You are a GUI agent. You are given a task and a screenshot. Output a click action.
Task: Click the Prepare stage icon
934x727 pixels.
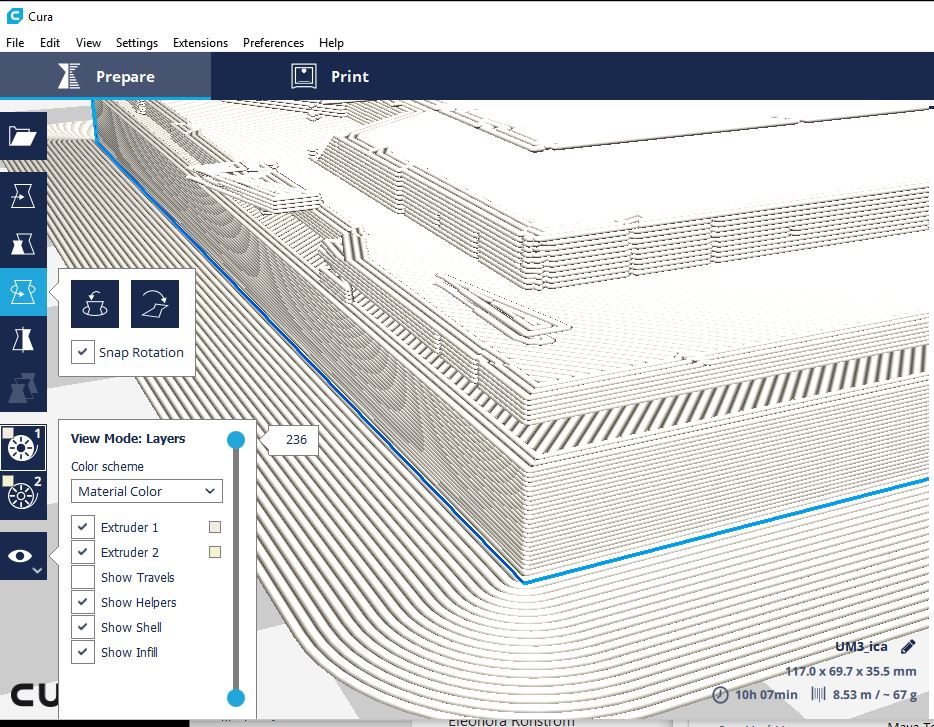click(x=69, y=76)
